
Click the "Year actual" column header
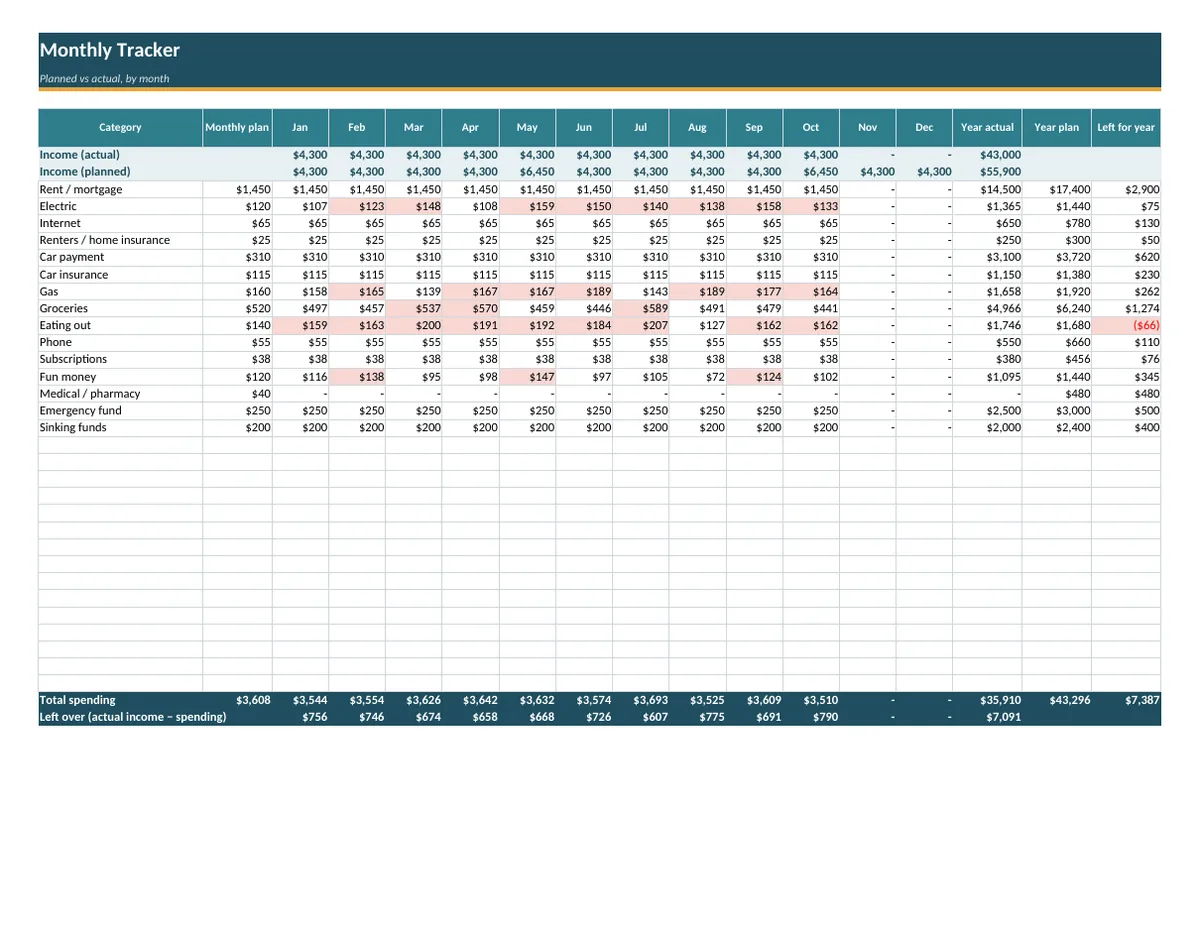tap(987, 127)
